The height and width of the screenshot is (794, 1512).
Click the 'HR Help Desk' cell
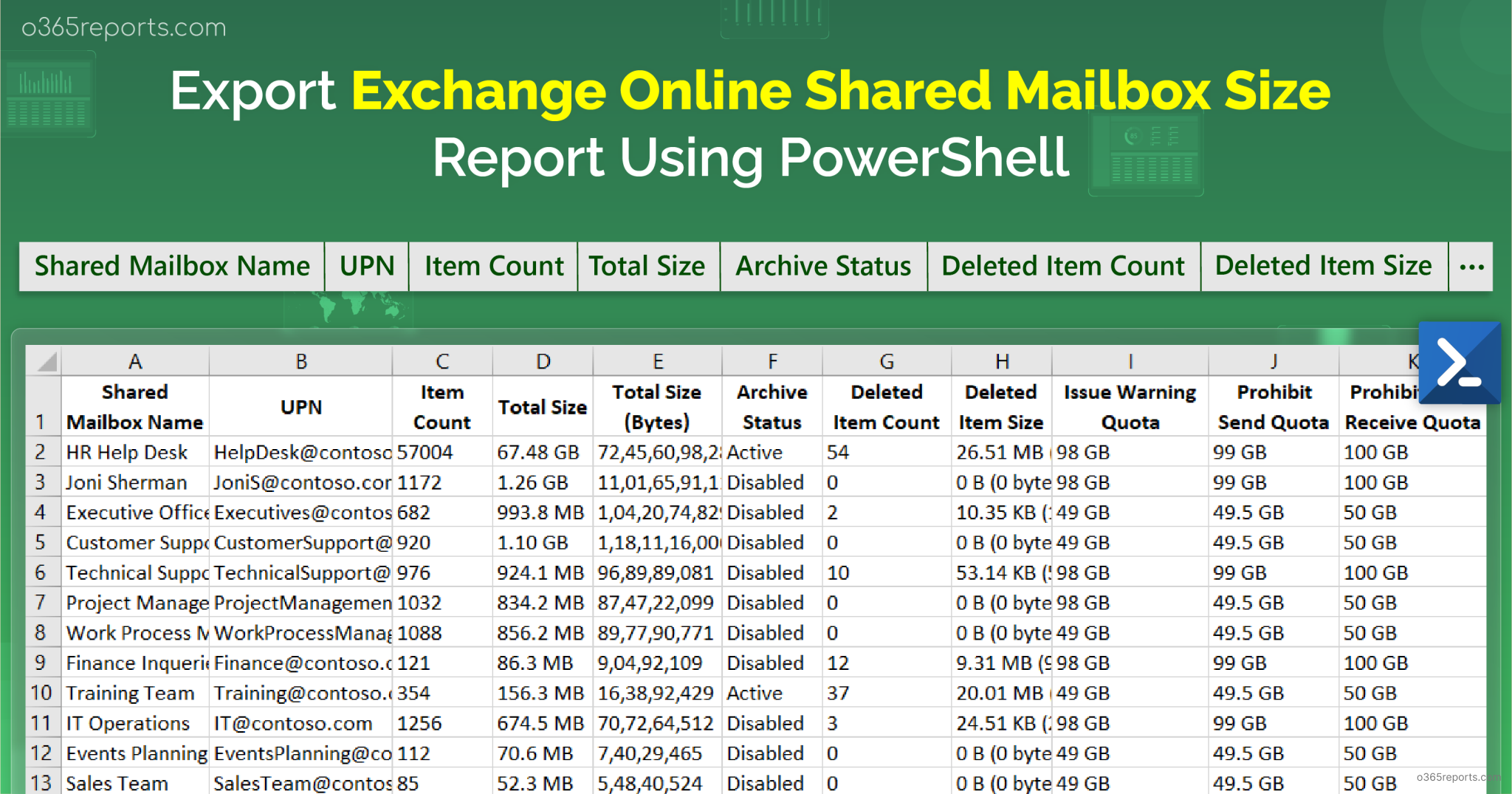point(135,452)
